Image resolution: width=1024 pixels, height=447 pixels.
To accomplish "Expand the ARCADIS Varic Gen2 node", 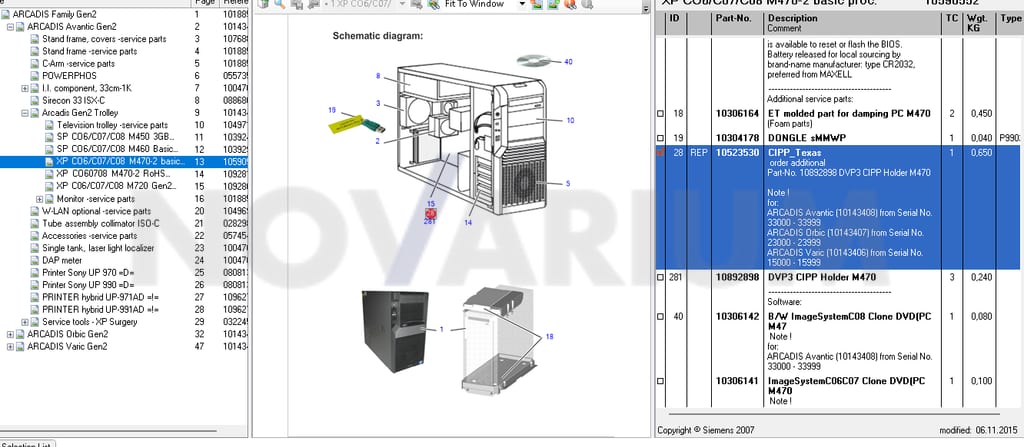I will [10, 346].
